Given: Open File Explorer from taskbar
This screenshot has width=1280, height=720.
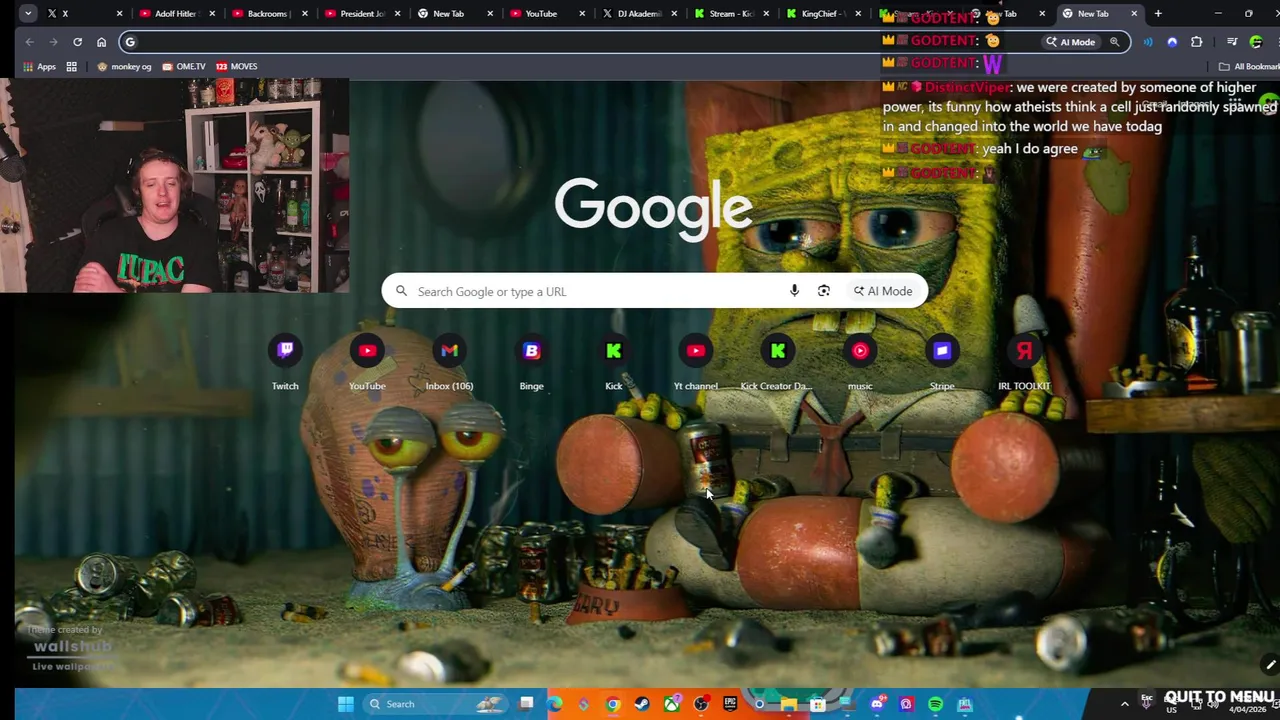Looking at the screenshot, I should pyautogui.click(x=789, y=704).
